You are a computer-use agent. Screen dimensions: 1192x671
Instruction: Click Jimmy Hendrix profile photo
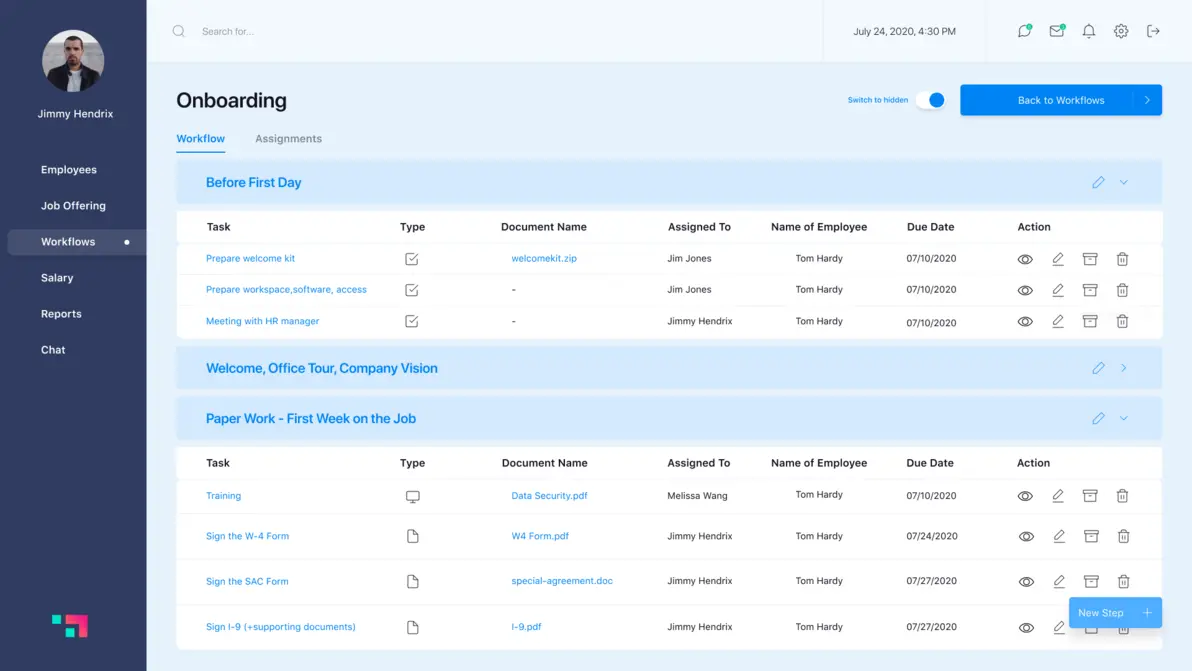click(73, 61)
